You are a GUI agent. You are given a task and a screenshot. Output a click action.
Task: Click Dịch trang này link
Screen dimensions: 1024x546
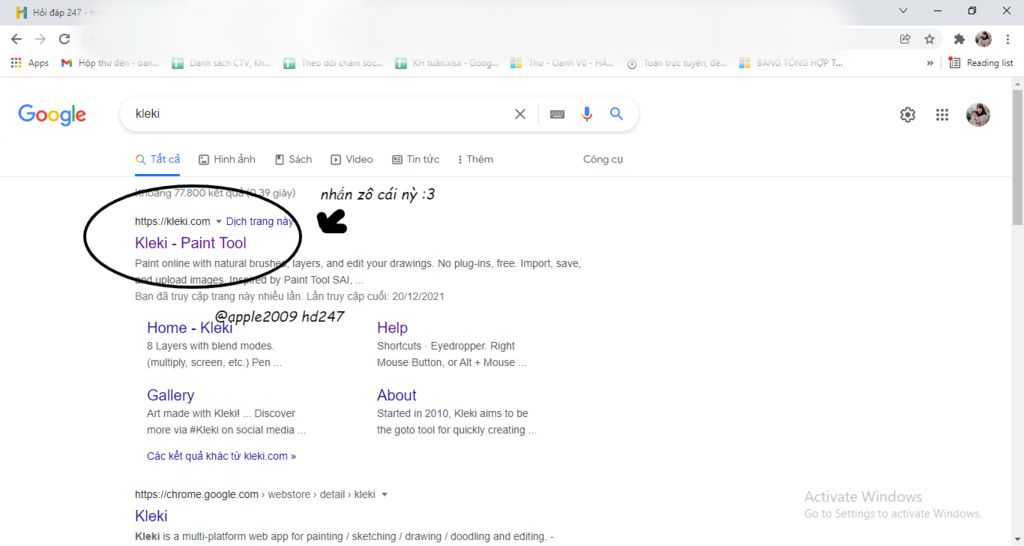pos(260,221)
